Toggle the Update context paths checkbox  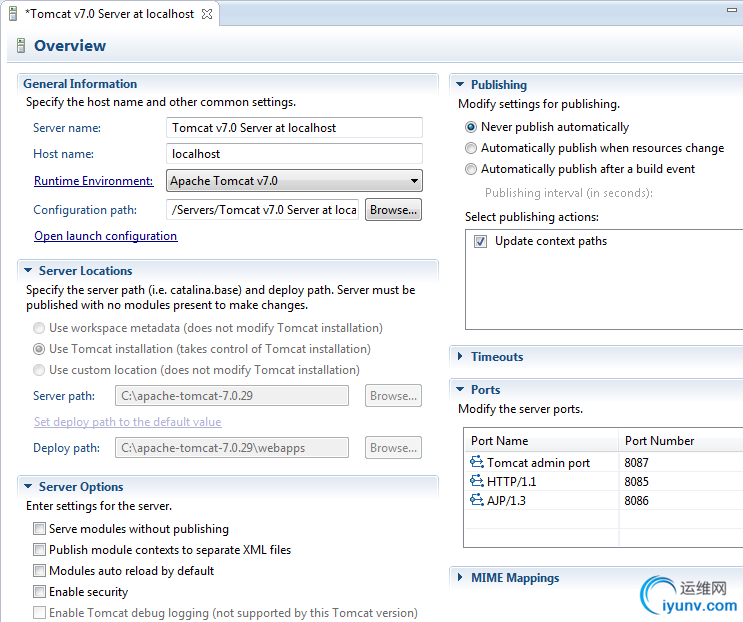tap(480, 241)
